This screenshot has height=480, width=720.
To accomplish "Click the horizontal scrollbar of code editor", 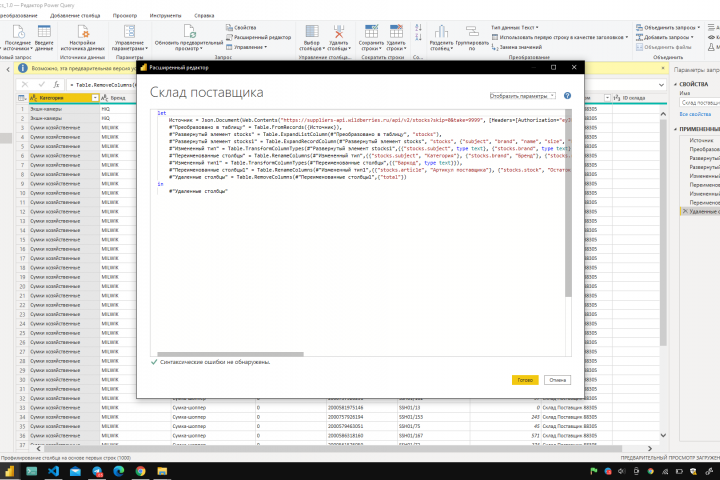I will 231,354.
